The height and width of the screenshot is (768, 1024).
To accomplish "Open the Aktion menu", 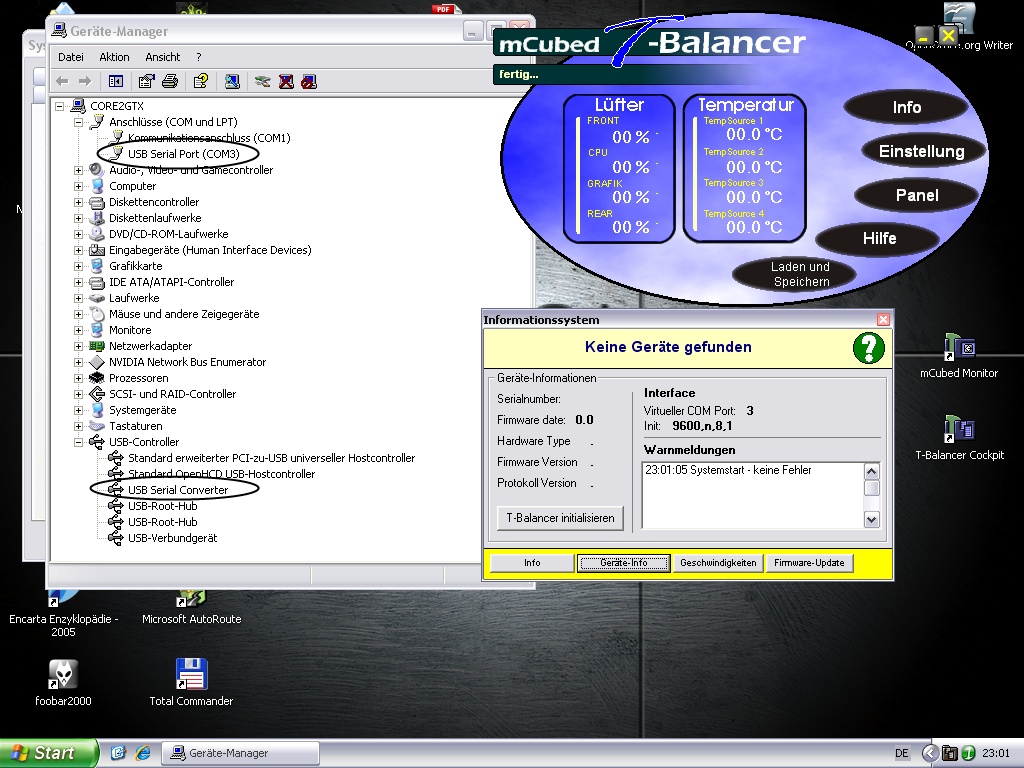I will (x=114, y=57).
